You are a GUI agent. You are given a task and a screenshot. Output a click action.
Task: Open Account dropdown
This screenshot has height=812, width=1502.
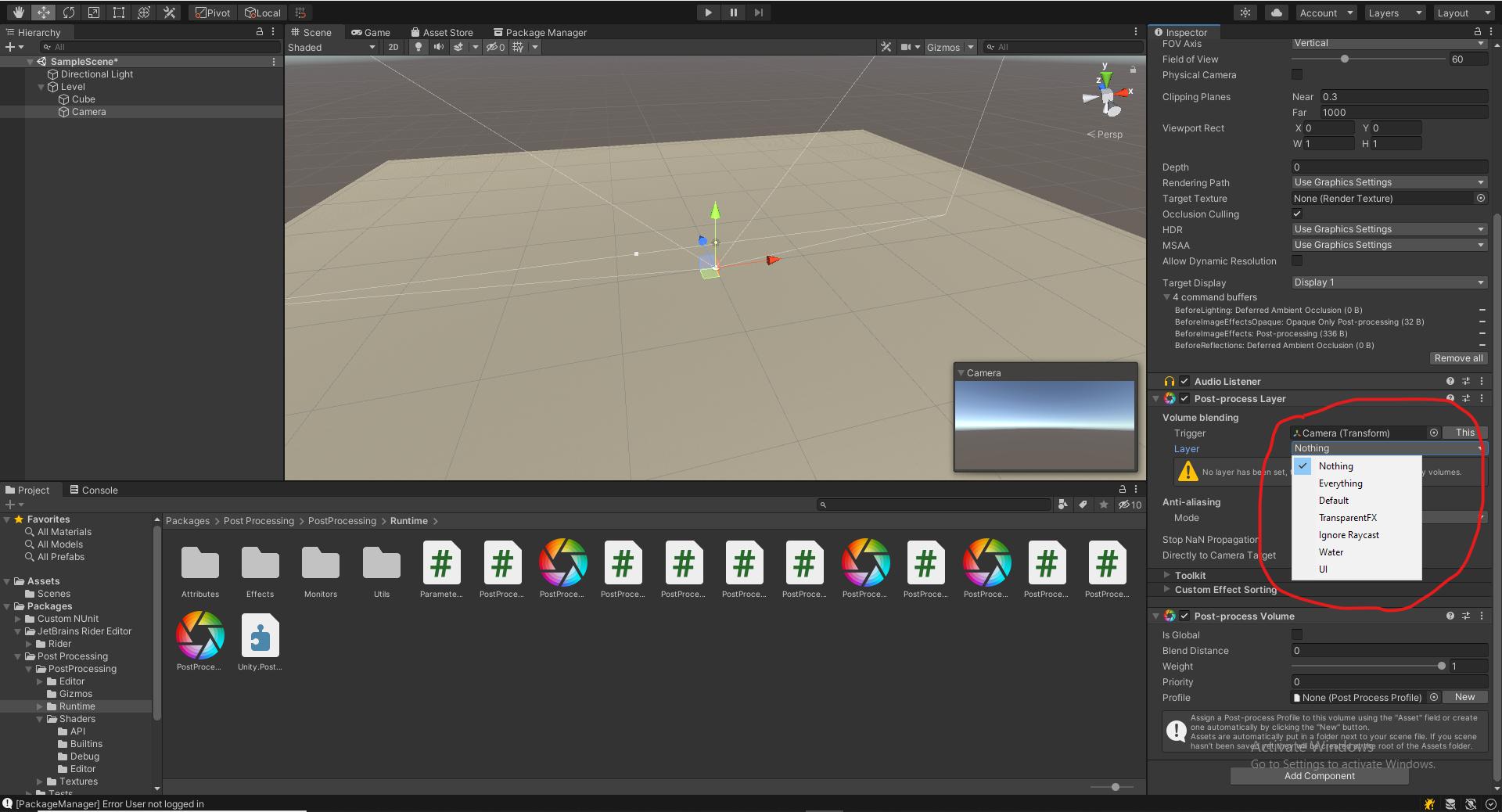[1326, 13]
